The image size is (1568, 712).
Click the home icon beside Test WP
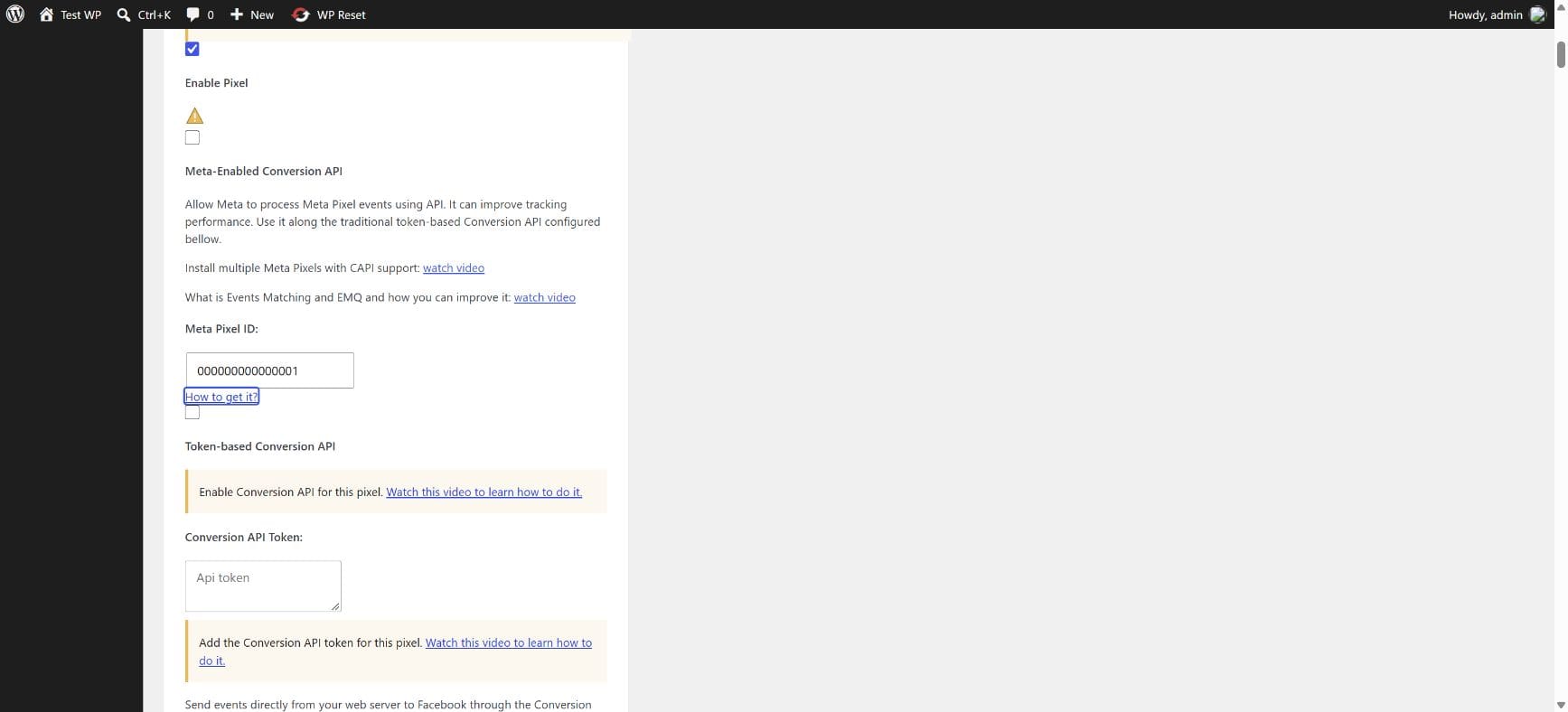(x=46, y=14)
